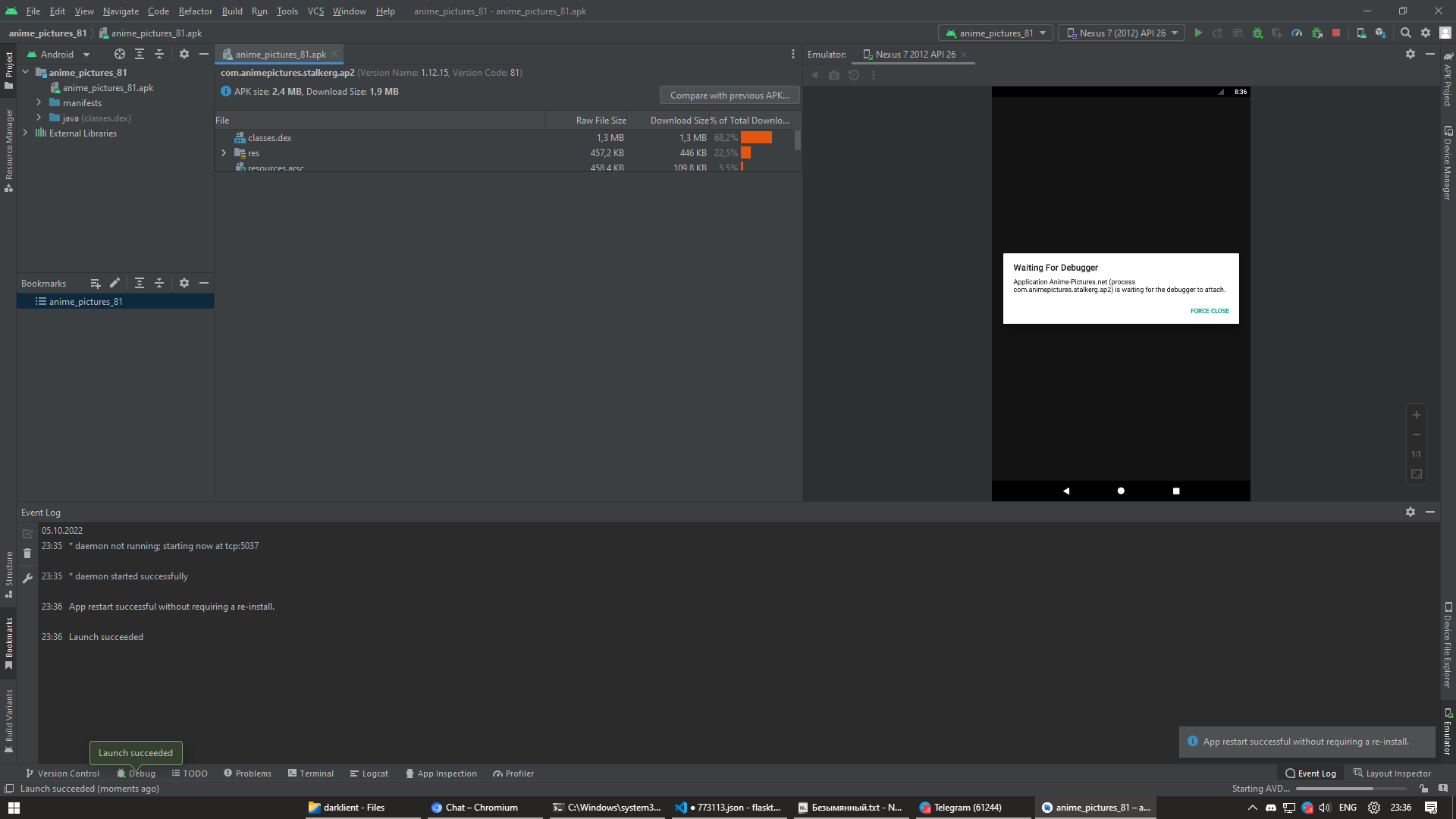Open IDE settings gear in main toolbar

point(1426,33)
